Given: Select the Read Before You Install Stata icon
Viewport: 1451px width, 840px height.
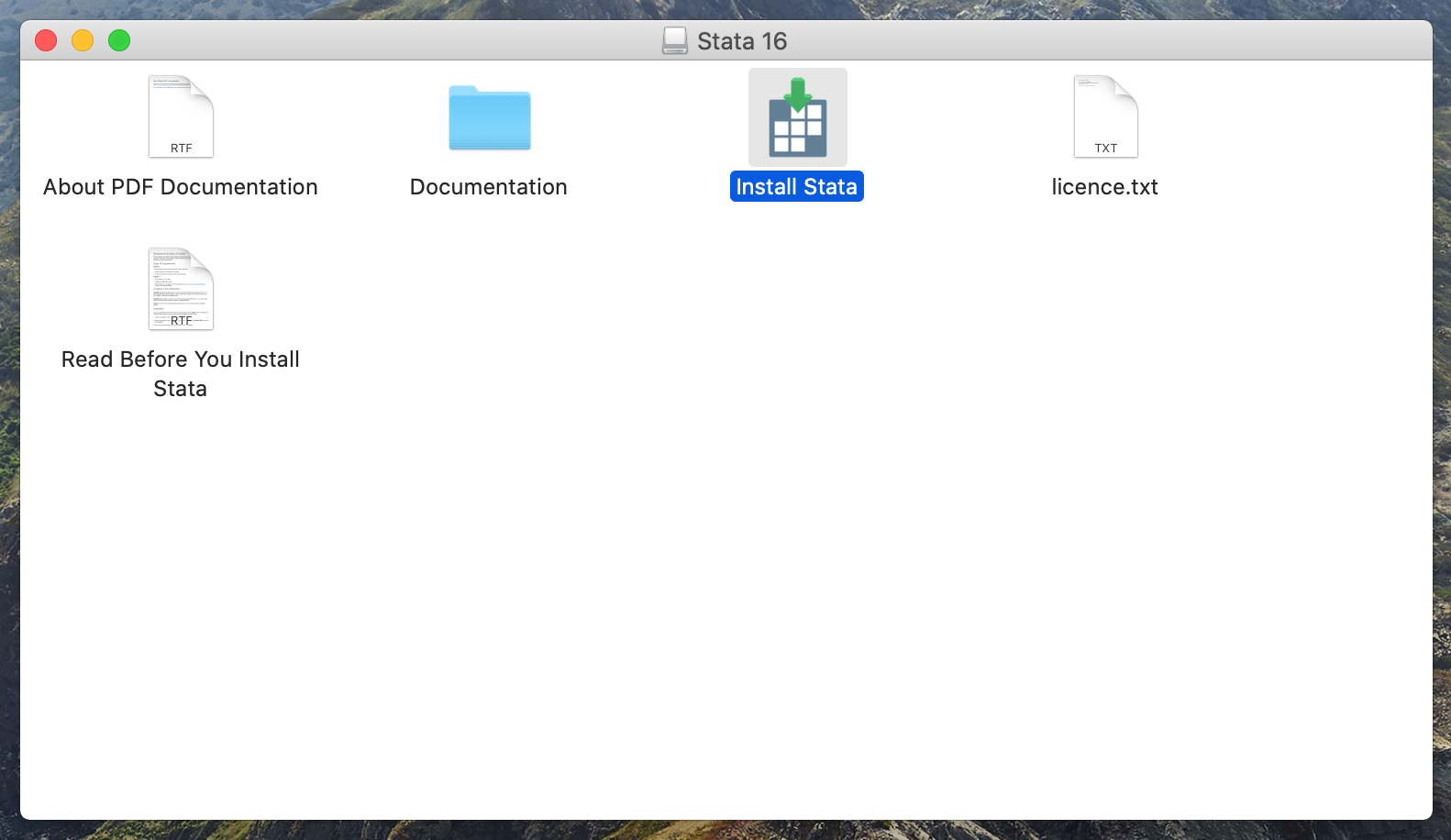Looking at the screenshot, I should click(181, 289).
